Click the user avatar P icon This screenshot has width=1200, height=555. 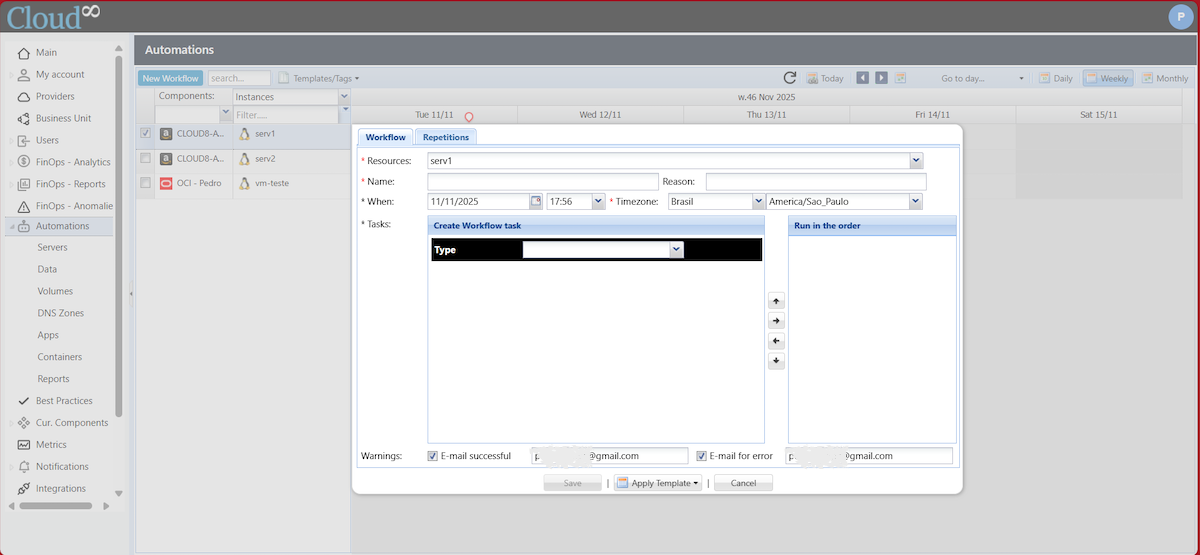tap(1180, 16)
